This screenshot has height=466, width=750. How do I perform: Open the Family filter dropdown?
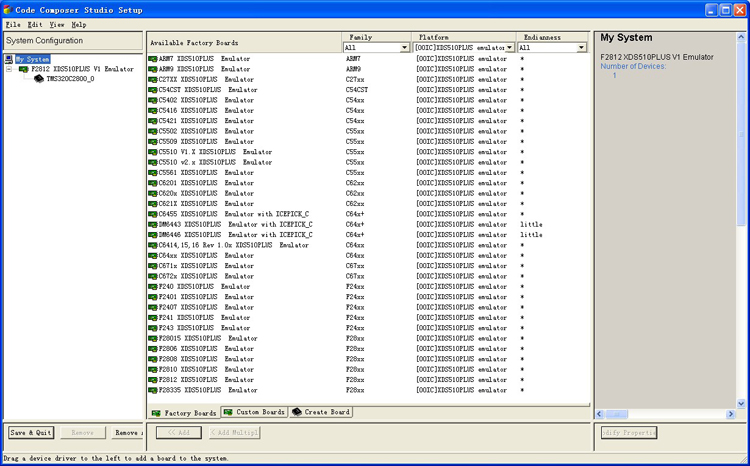(404, 47)
